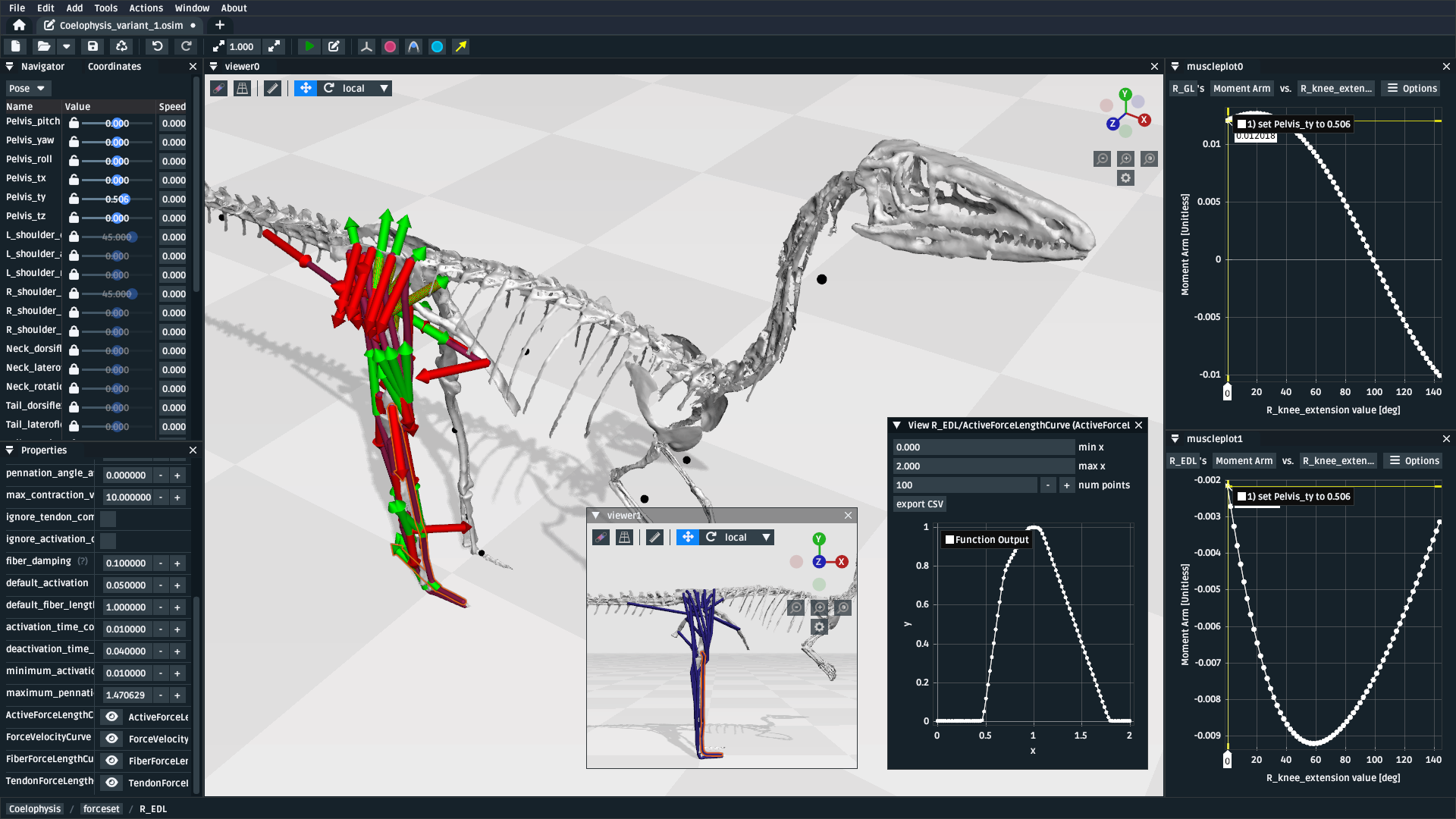Toggle the ActiveForceLengthCurve eye icon
This screenshot has height=819, width=1456.
pyautogui.click(x=111, y=717)
